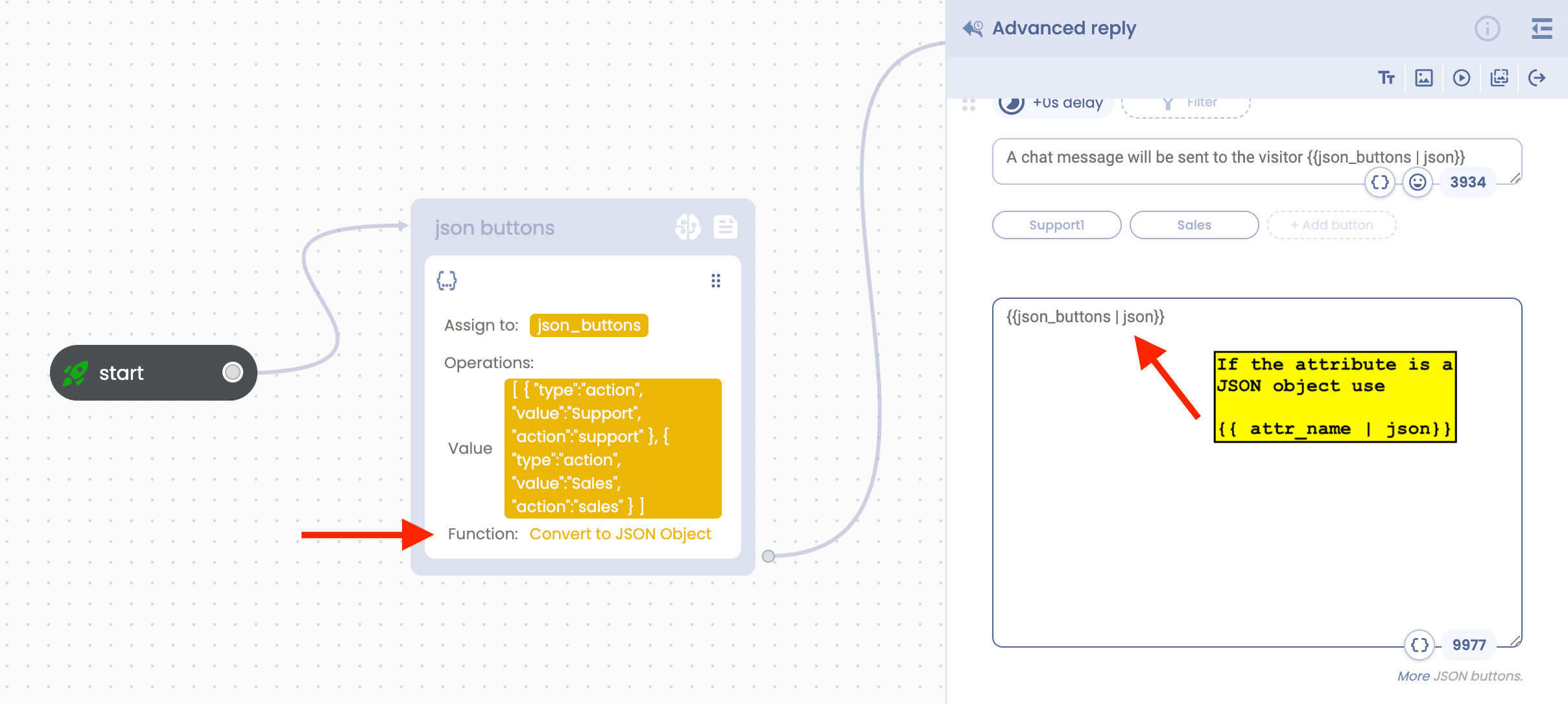Click the json buttons node output connector
The image size is (1568, 704).
[x=768, y=556]
